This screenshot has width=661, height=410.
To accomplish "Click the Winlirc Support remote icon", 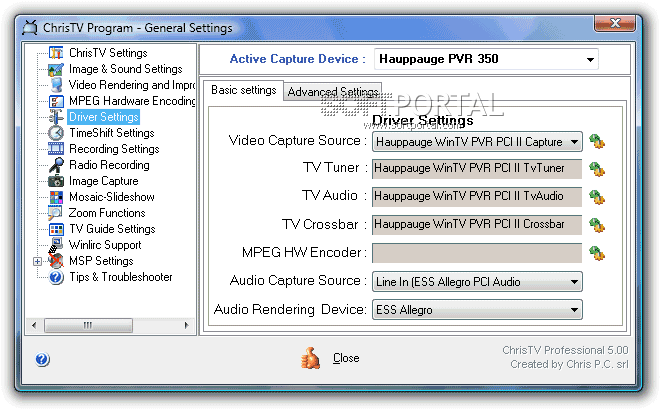I will pos(56,245).
